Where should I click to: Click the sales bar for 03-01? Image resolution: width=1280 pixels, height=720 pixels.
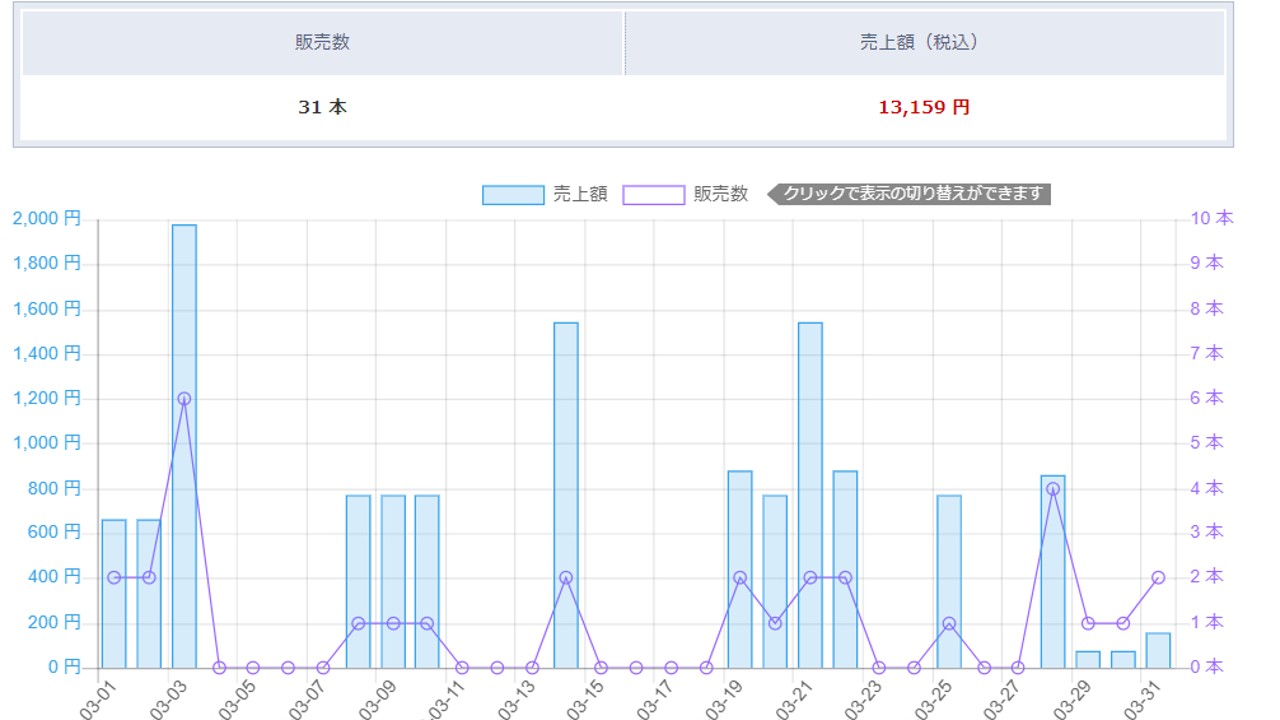point(114,594)
